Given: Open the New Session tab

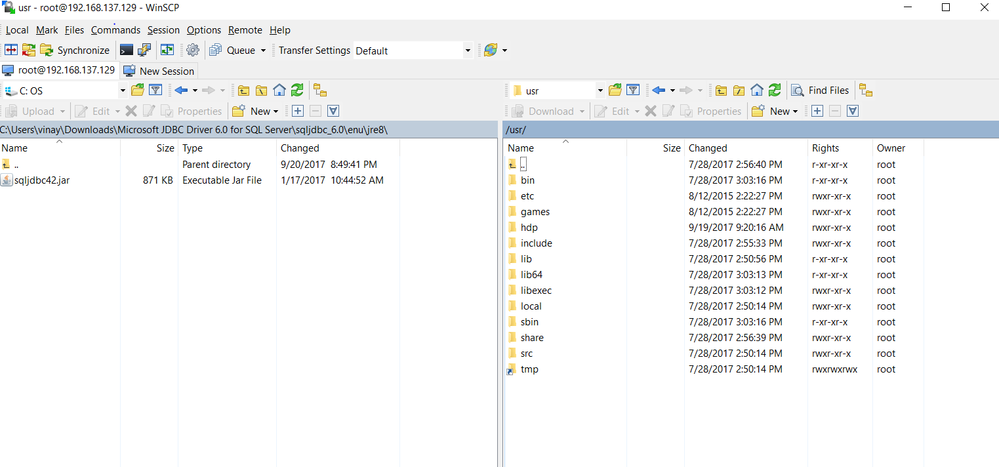Looking at the screenshot, I should tap(159, 71).
